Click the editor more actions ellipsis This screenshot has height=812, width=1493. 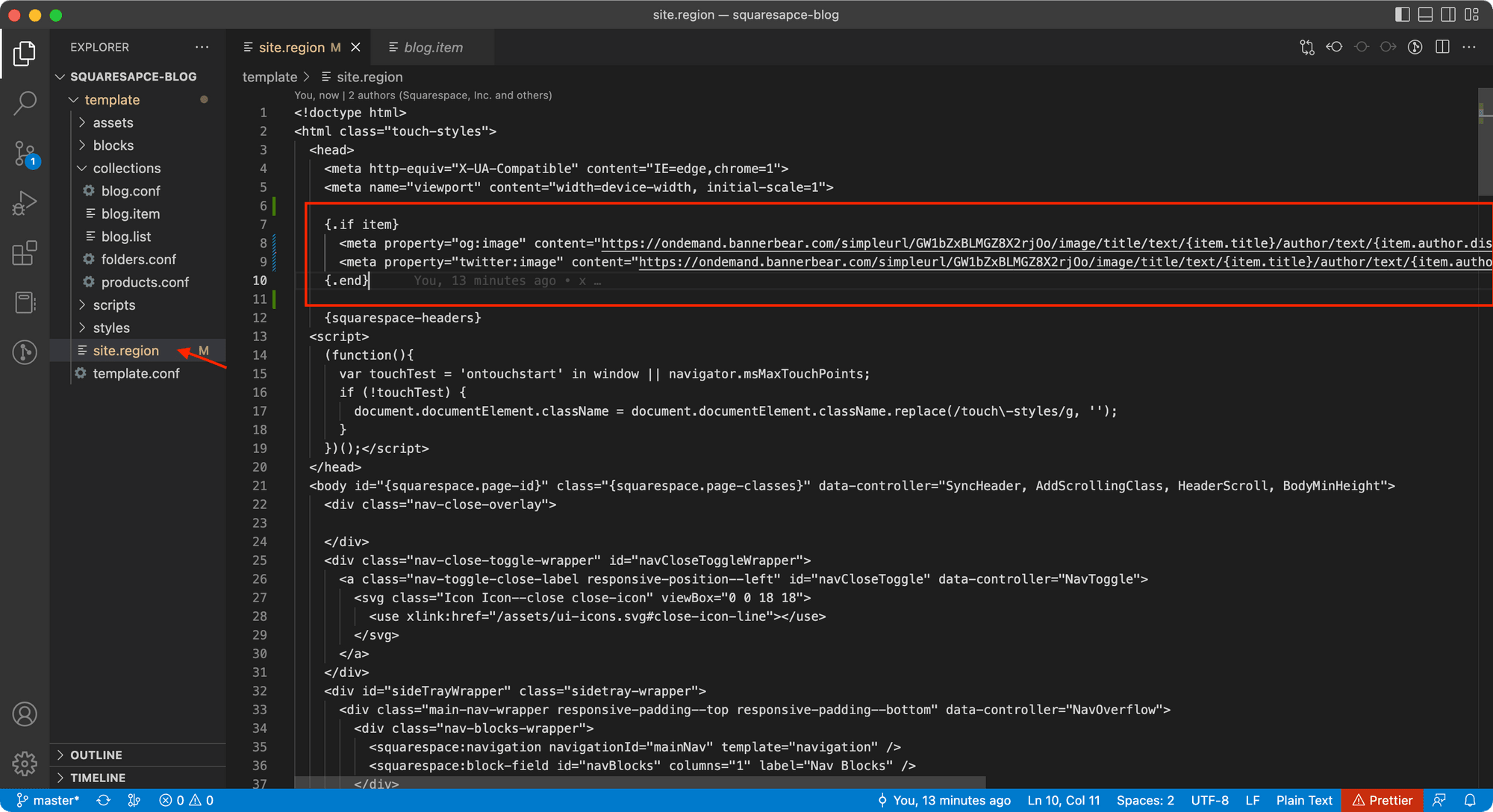coord(1469,47)
